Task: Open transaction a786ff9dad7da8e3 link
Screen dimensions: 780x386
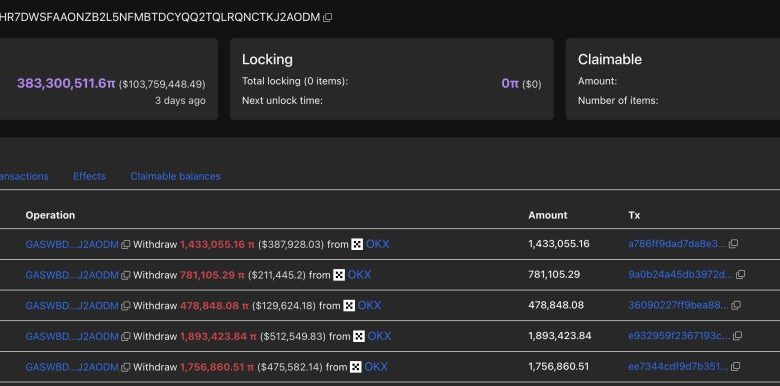Action: (x=677, y=244)
